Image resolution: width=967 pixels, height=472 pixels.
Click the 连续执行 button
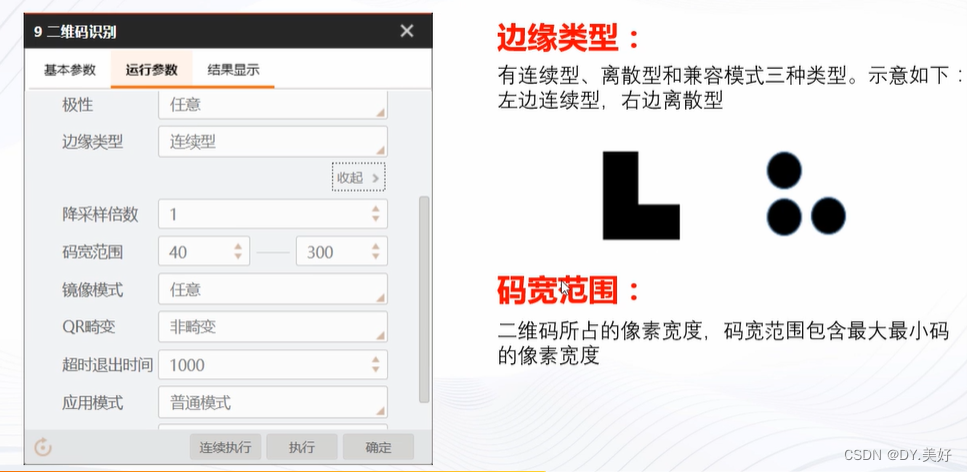225,447
